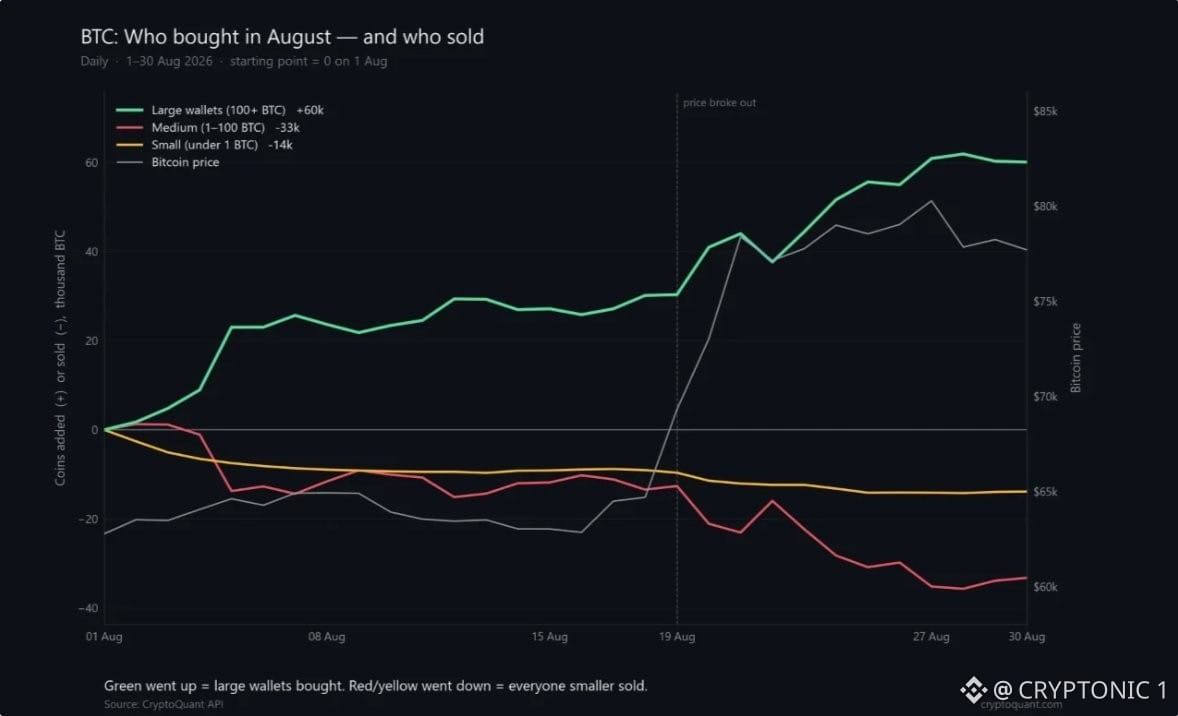The image size is (1178, 716).
Task: Click the yellow Small wallets legend line
Action: [129, 145]
